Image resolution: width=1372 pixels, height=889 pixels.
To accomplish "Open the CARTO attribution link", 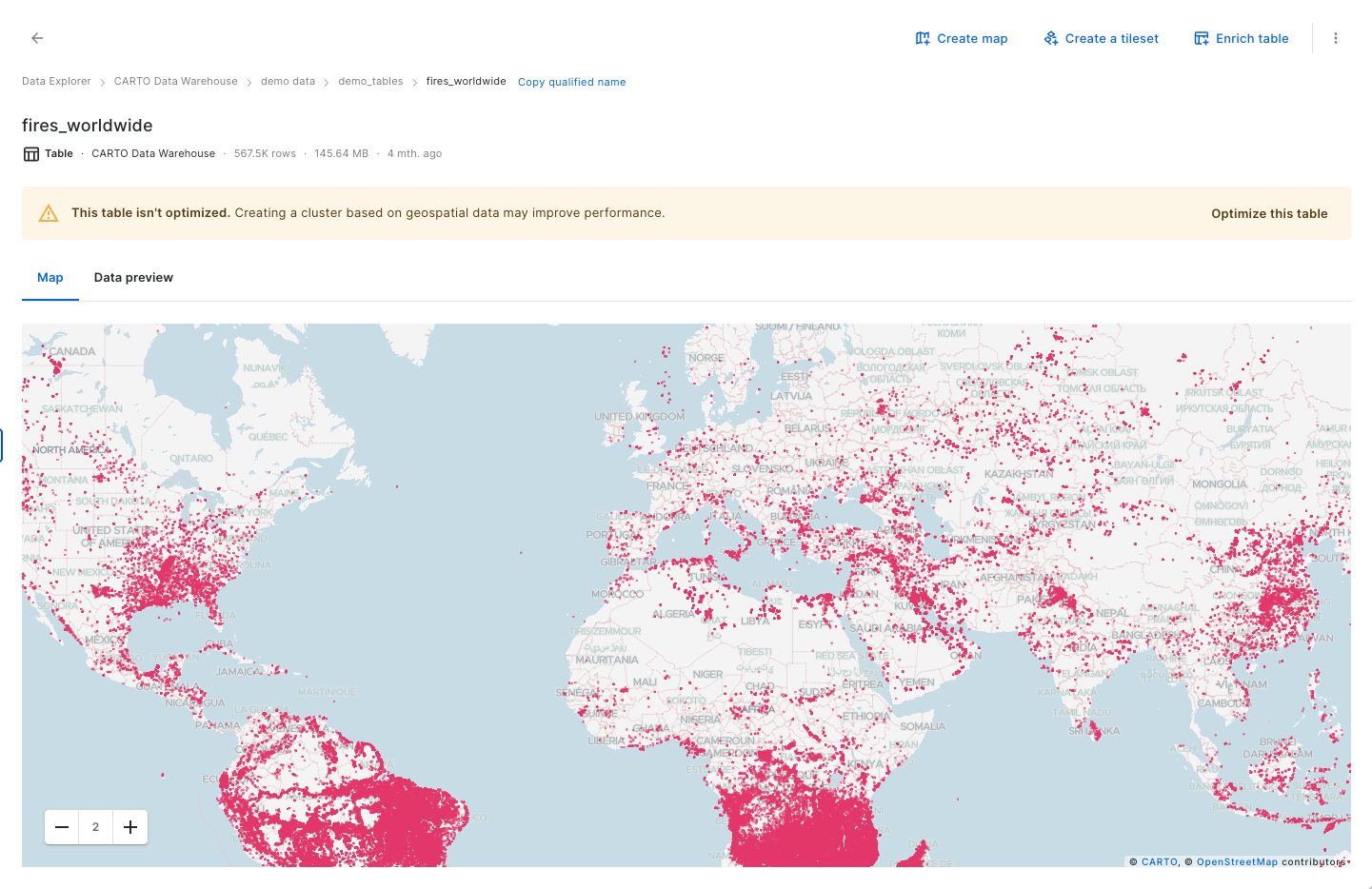I will pyautogui.click(x=1159, y=862).
